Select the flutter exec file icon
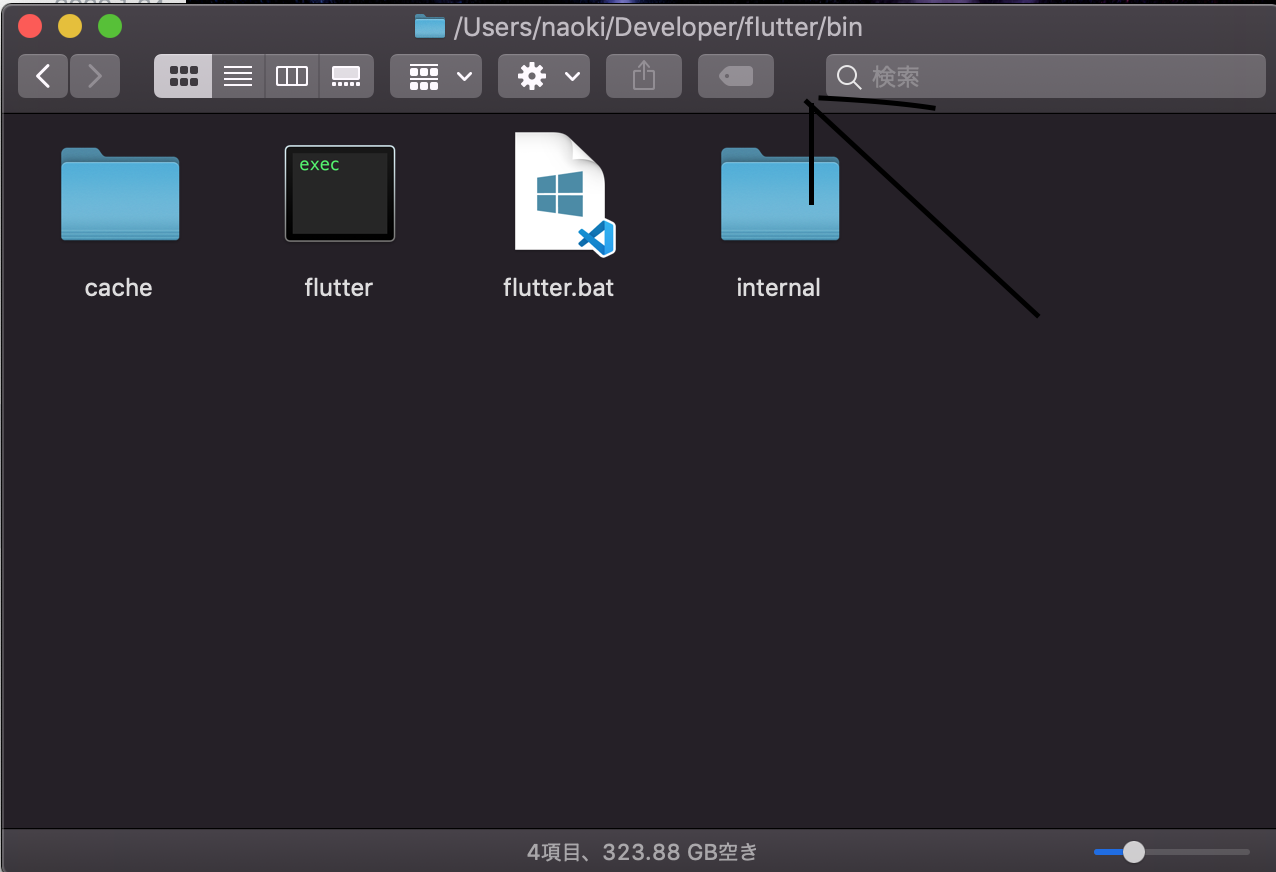 pyautogui.click(x=340, y=194)
